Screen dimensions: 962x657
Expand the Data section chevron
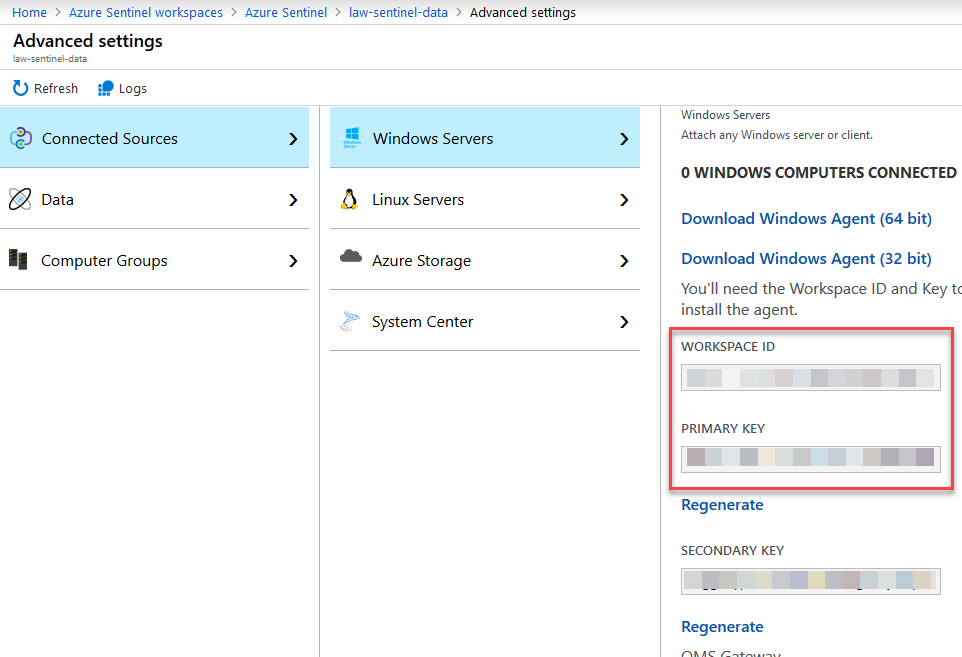(x=293, y=200)
